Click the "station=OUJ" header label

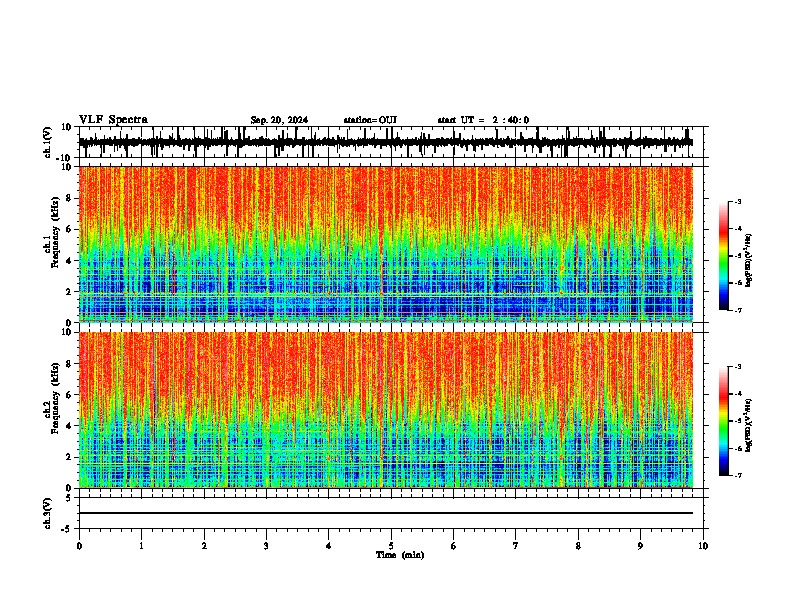pos(370,120)
